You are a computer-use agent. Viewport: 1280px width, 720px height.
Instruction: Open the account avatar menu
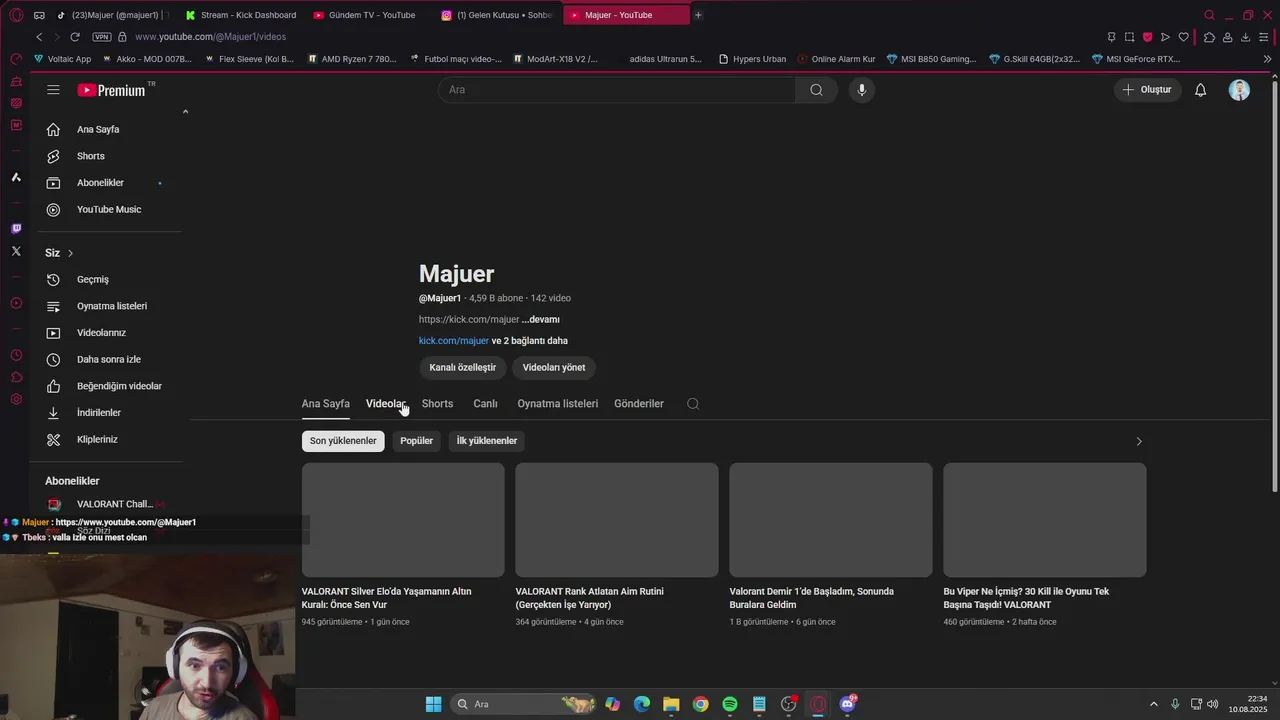click(1239, 90)
